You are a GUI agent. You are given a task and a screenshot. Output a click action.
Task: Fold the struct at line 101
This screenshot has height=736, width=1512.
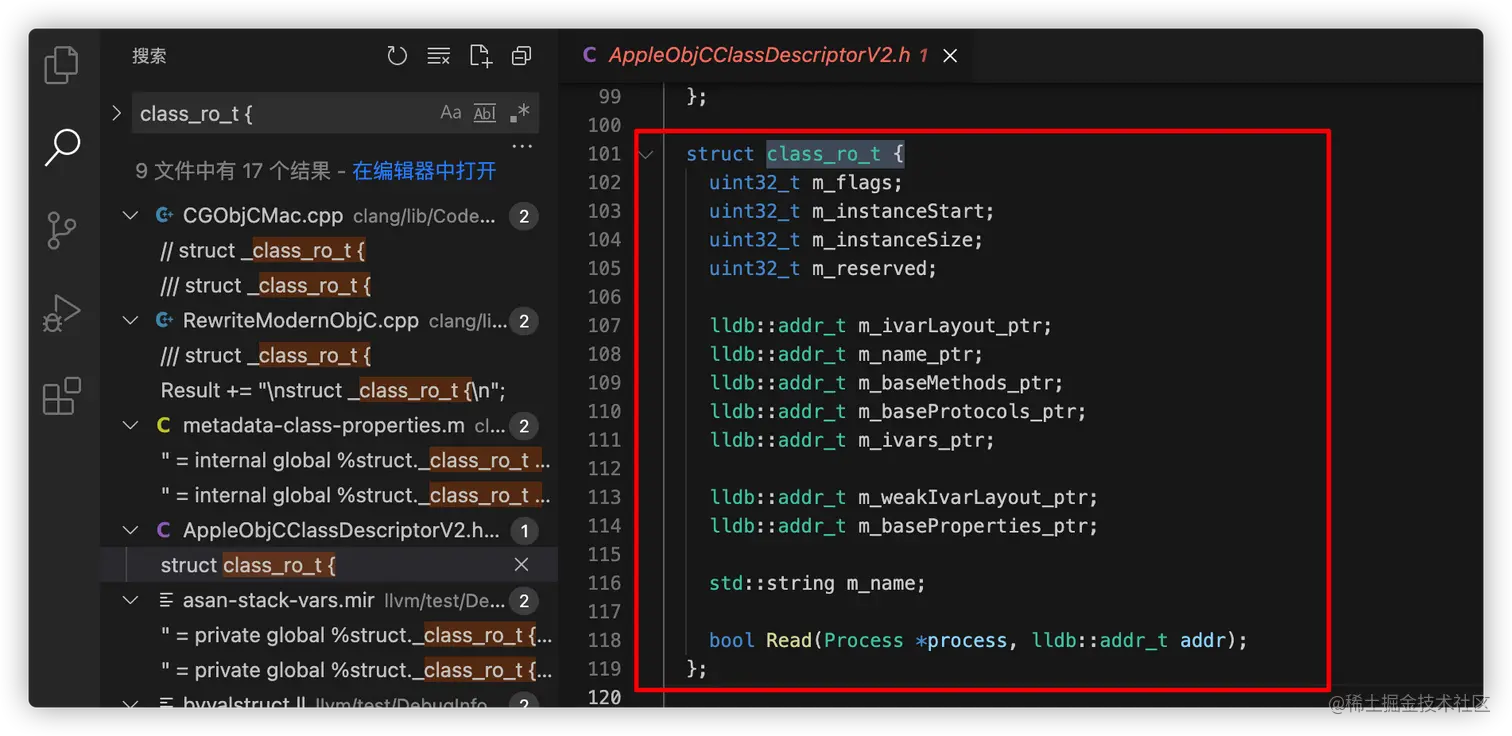point(646,154)
